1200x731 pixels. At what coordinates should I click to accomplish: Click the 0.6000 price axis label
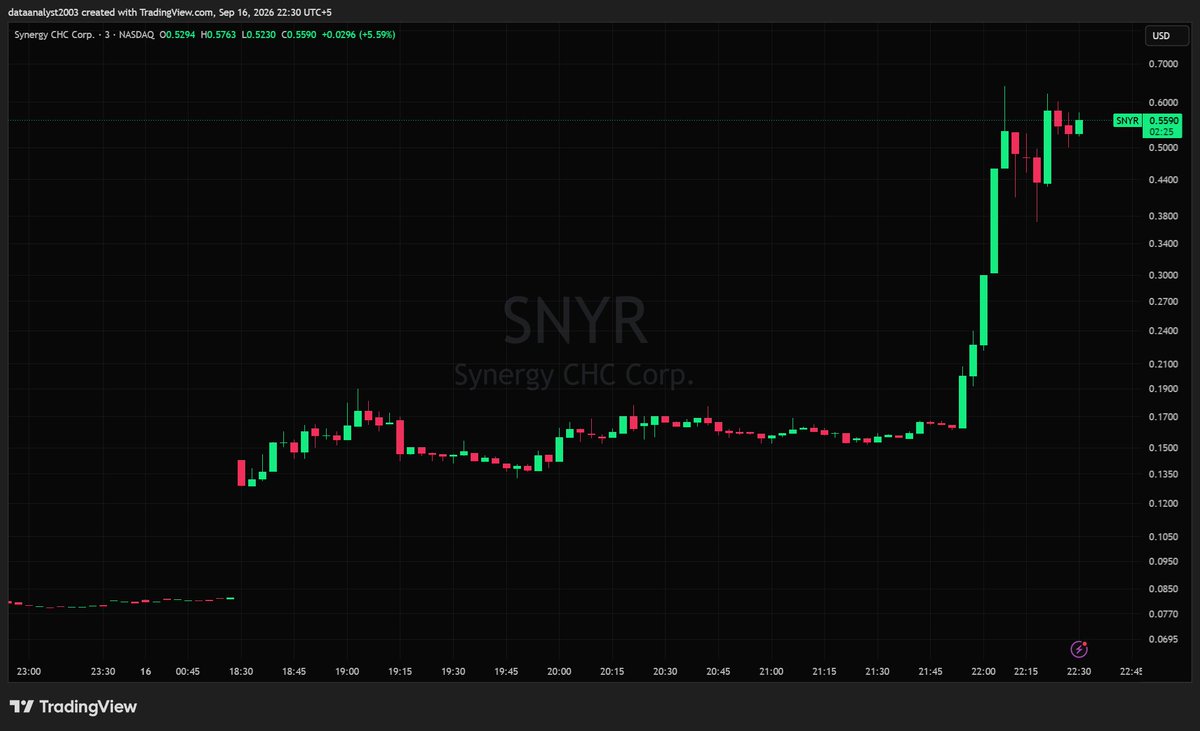tap(1163, 102)
